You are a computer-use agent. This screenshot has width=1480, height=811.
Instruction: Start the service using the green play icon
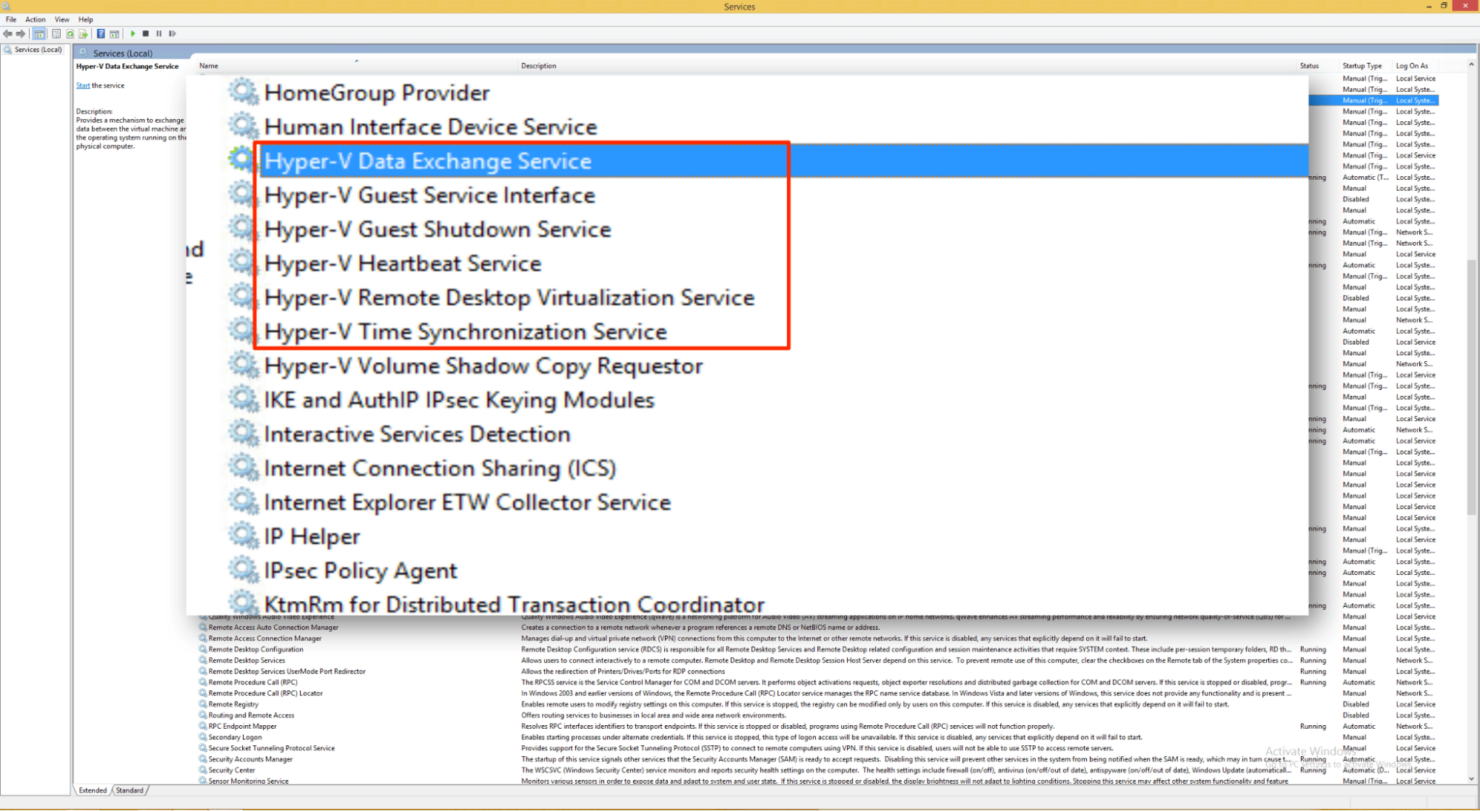click(133, 33)
